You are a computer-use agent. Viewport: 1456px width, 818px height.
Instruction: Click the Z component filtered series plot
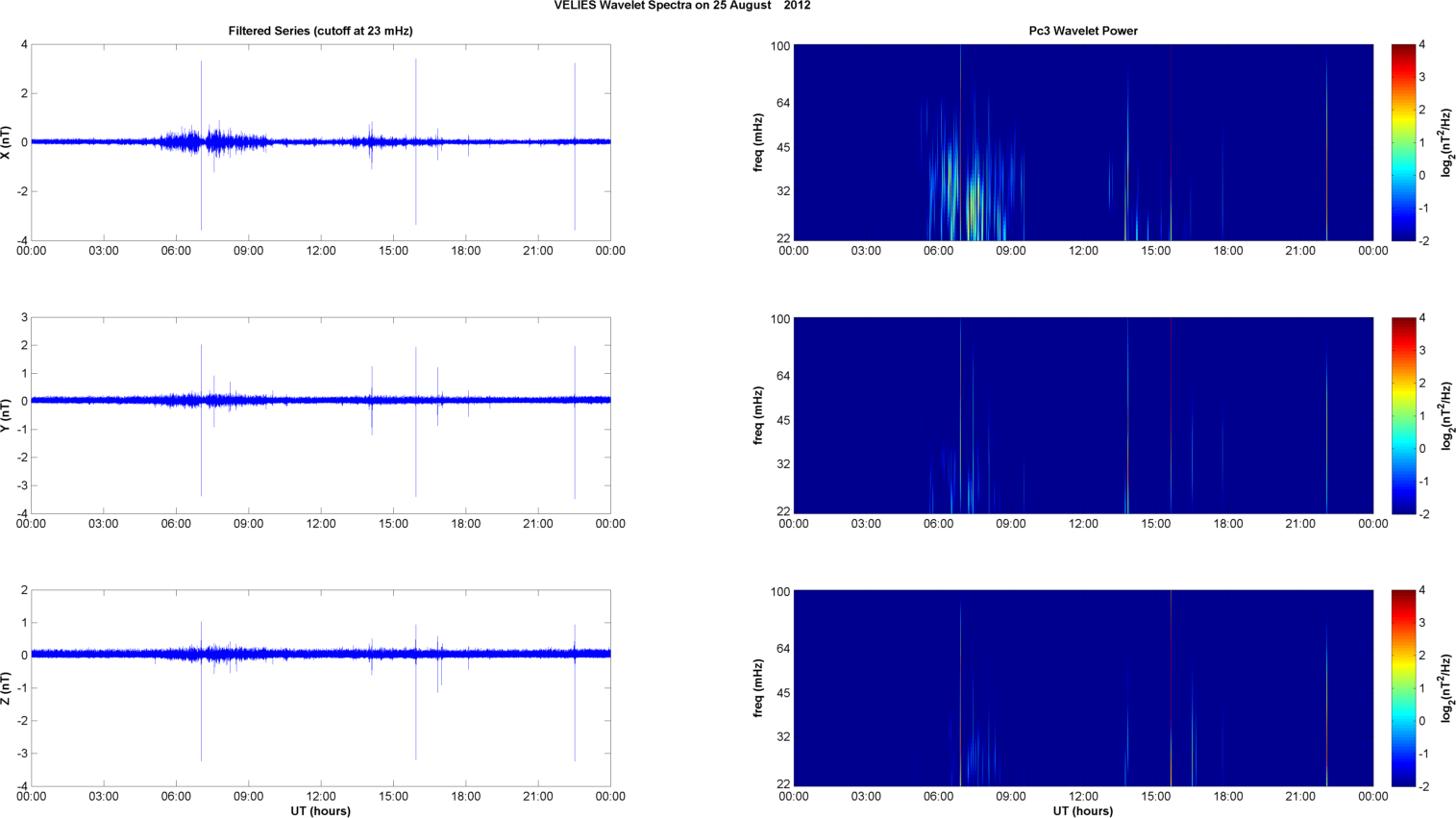coord(321,688)
